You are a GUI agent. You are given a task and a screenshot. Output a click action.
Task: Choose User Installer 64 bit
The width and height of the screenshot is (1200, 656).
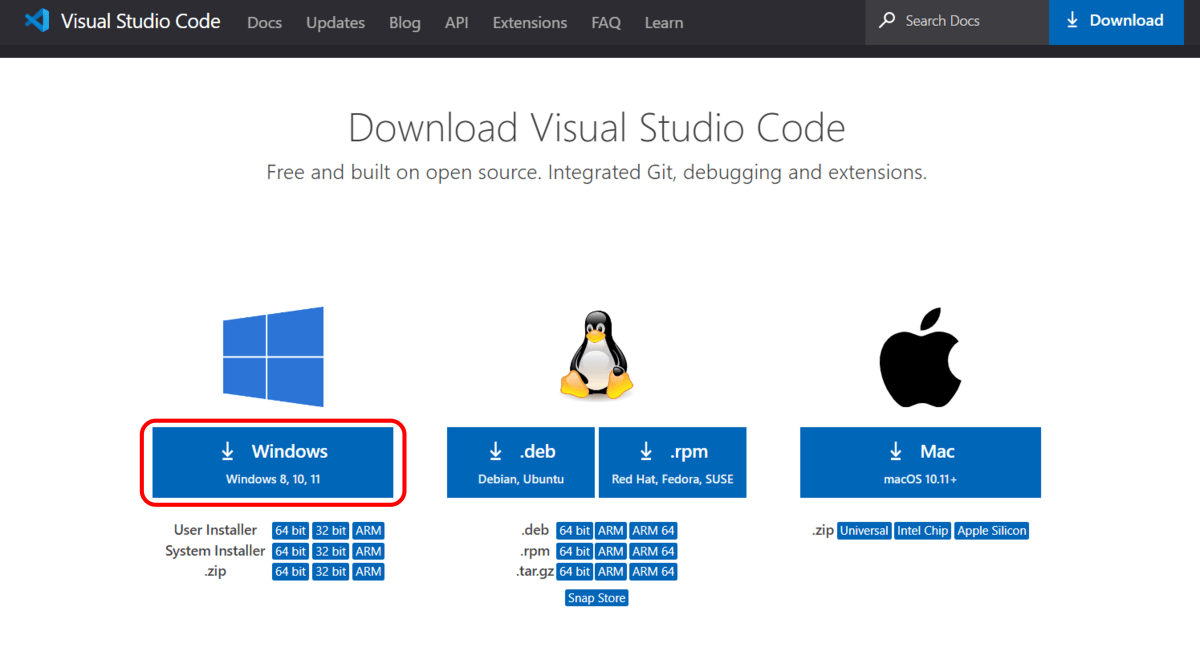[x=290, y=531]
